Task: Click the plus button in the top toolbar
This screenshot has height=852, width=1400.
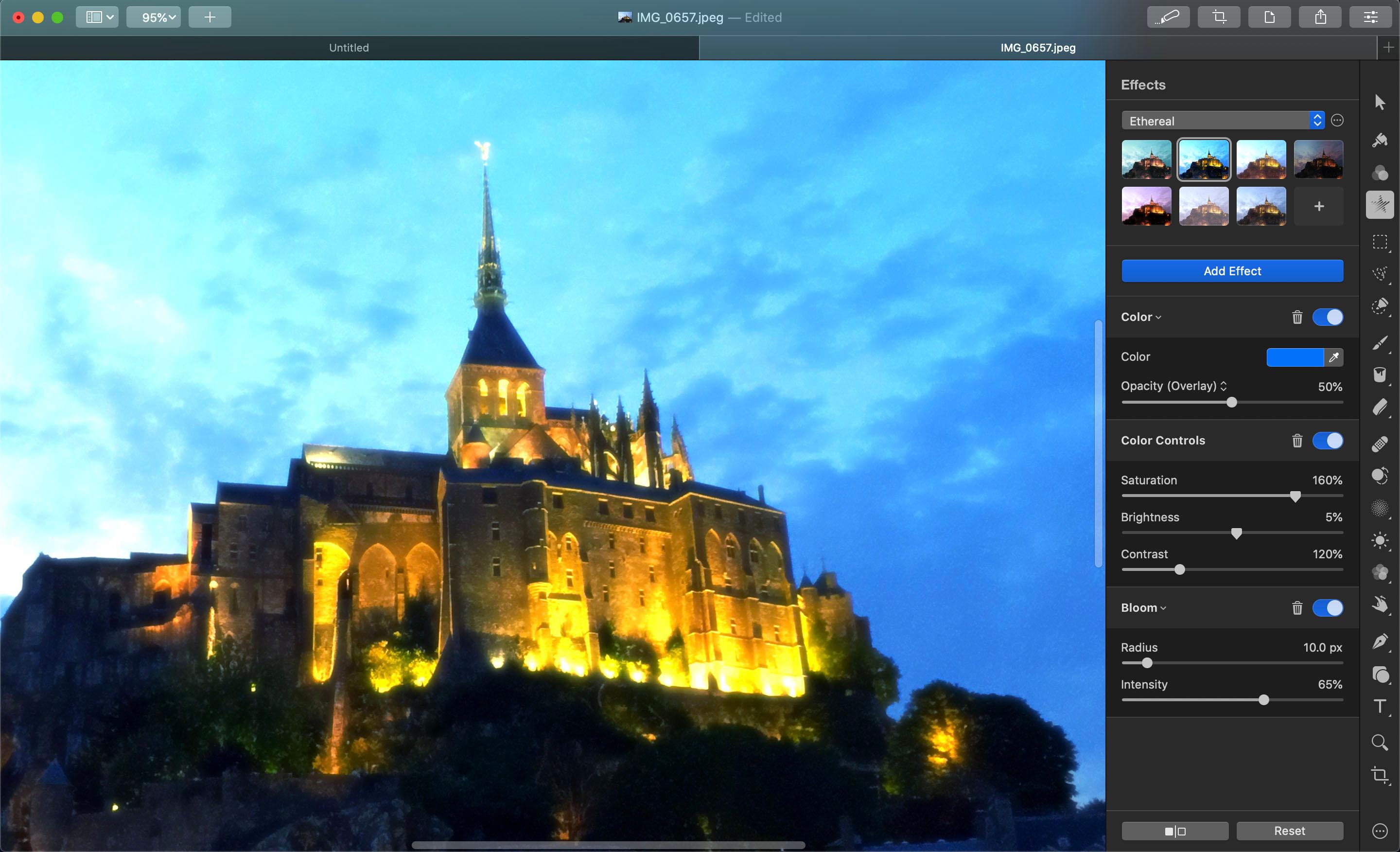Action: [x=210, y=17]
